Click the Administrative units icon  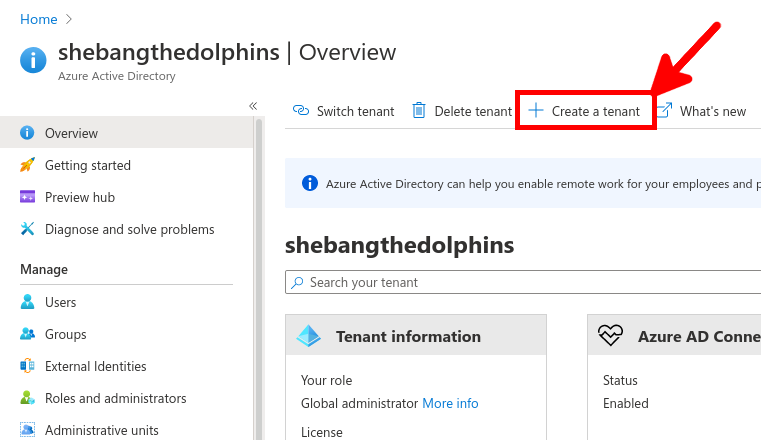tap(27, 430)
